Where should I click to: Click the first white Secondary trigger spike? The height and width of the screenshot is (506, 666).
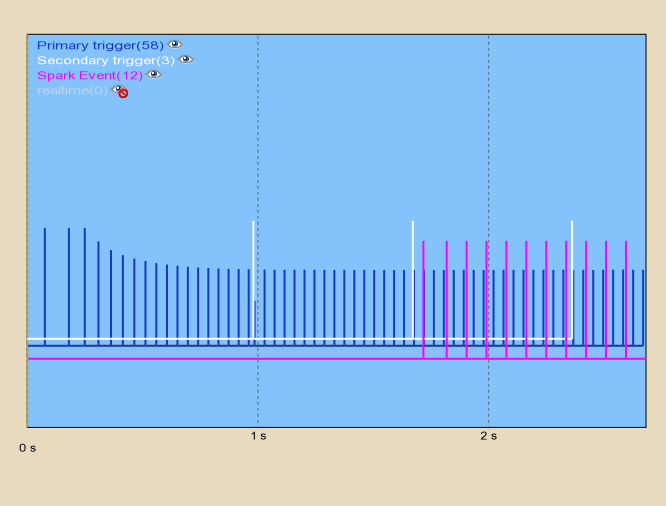tap(253, 260)
